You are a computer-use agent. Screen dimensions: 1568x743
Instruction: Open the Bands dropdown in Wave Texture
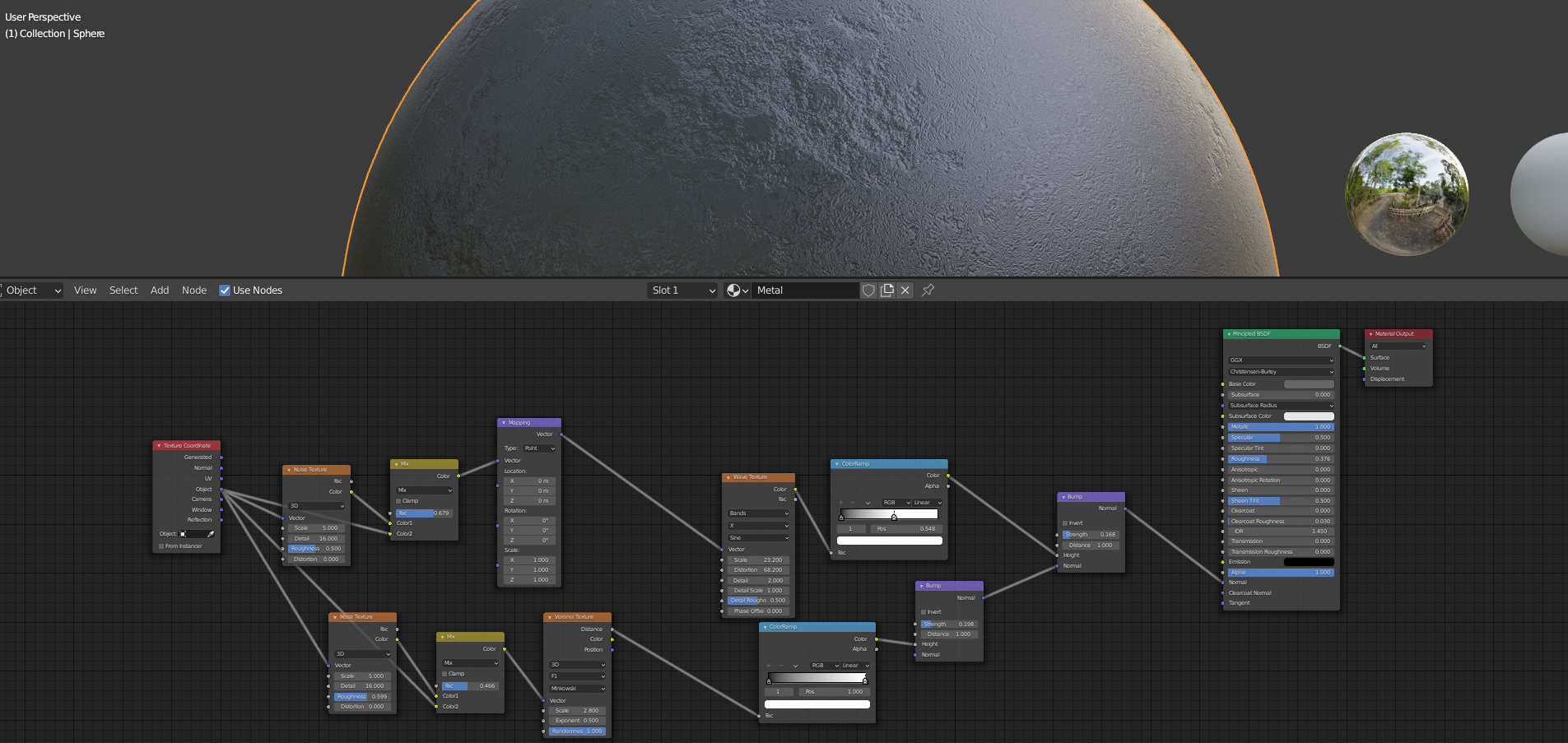click(x=758, y=513)
